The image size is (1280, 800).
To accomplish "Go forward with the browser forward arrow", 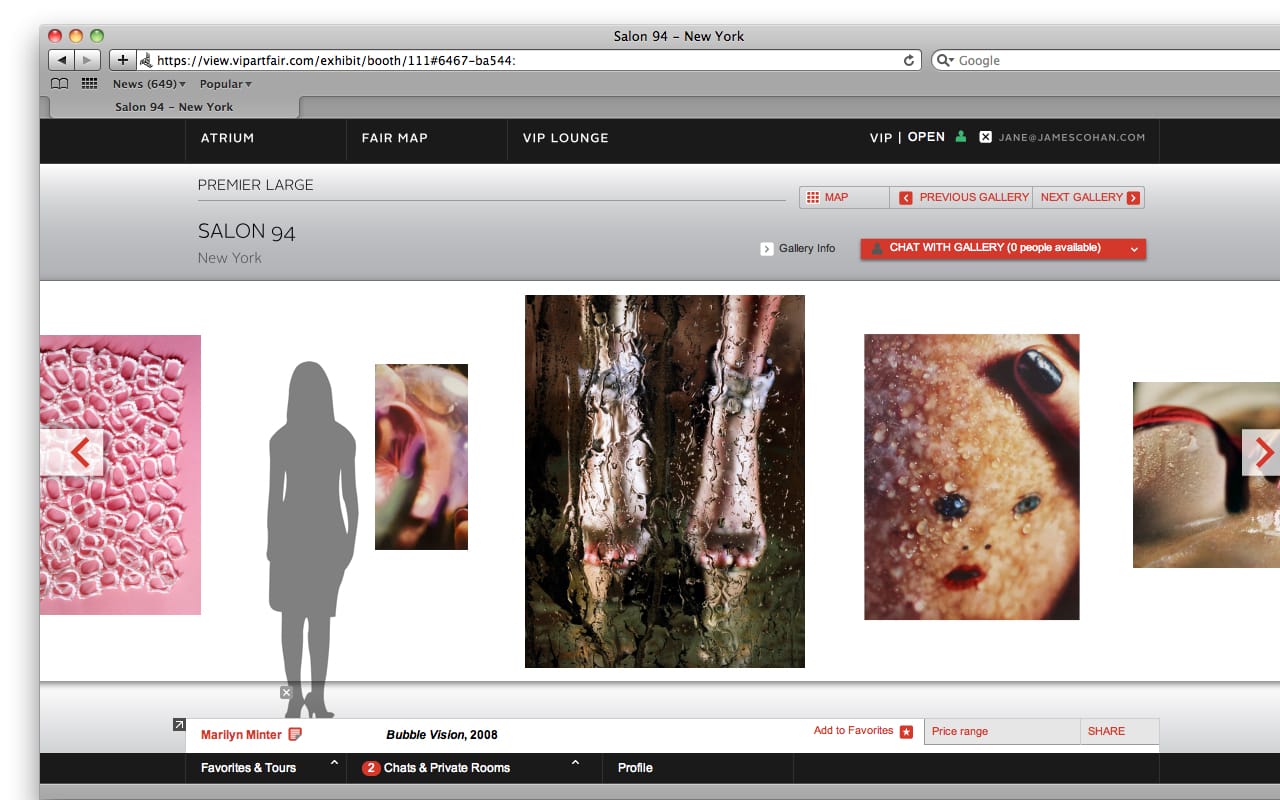I will tap(88, 60).
